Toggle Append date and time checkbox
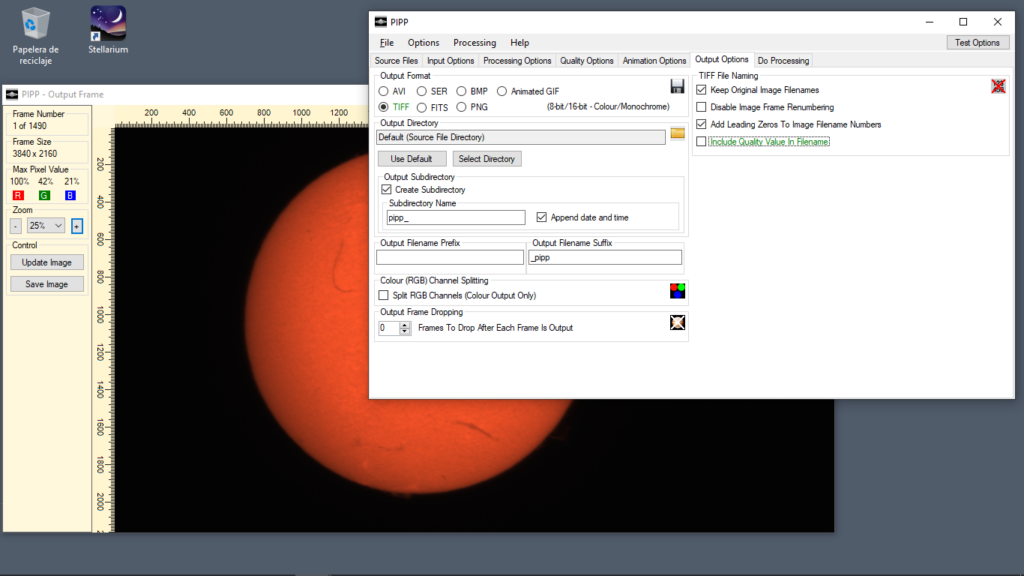 (541, 217)
